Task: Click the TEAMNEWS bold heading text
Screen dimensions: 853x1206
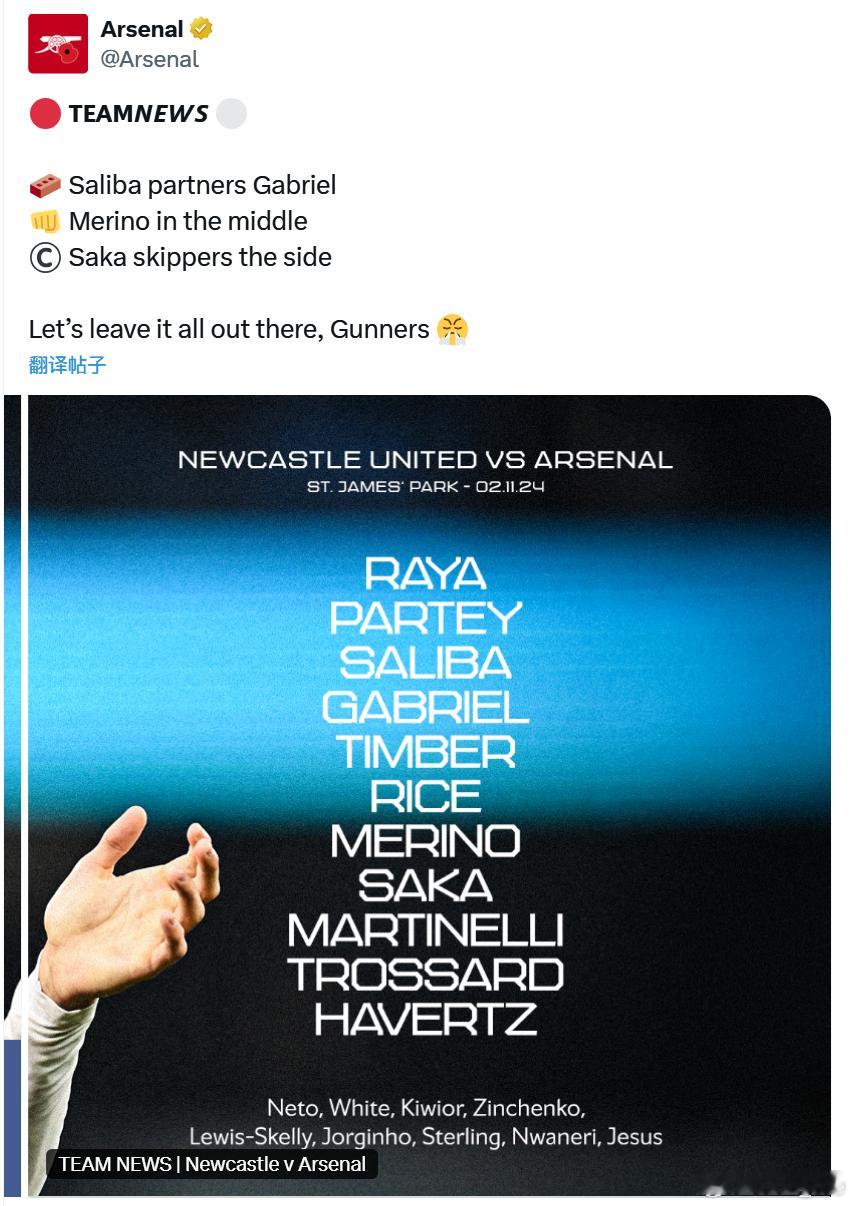Action: click(139, 114)
